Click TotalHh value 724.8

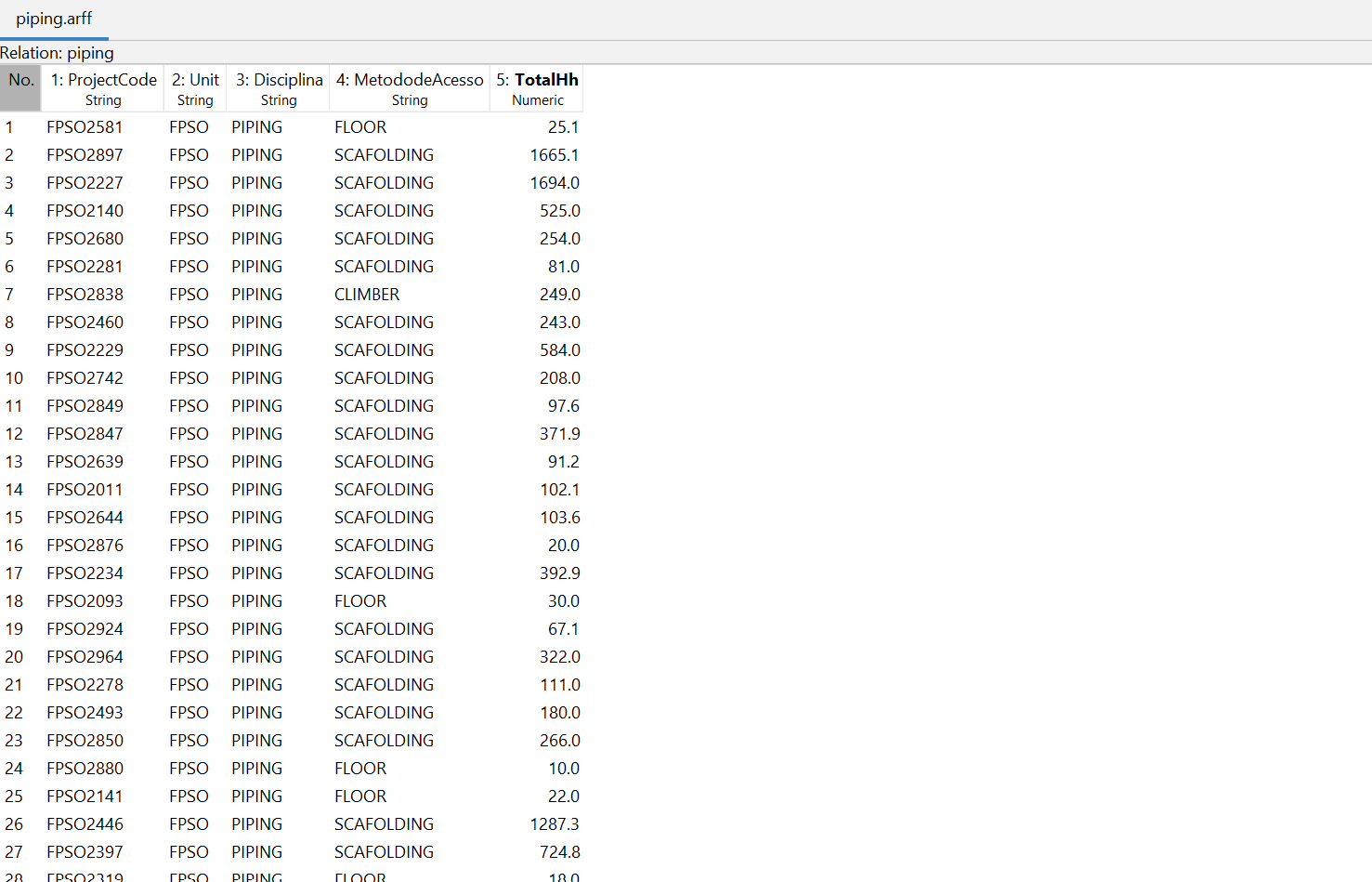(x=559, y=852)
